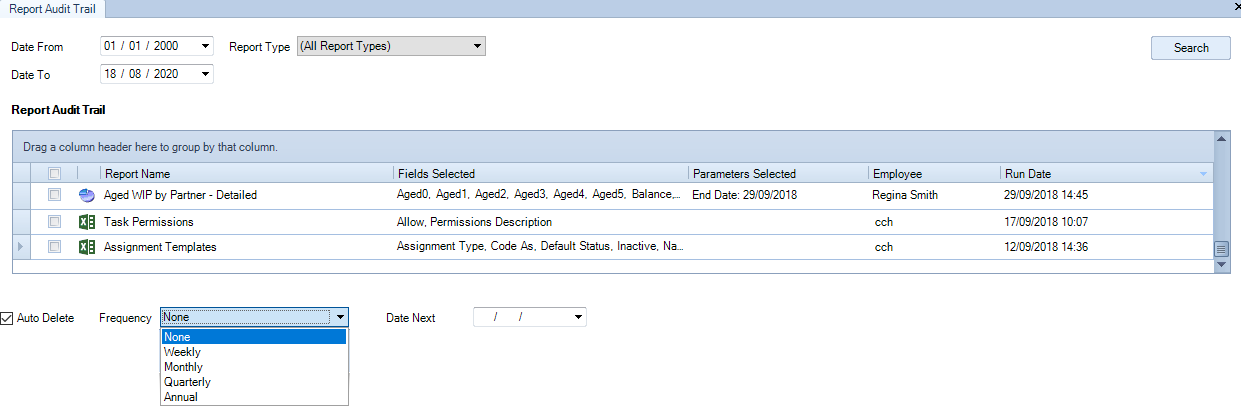Toggle the select-all checkbox in the grid header
This screenshot has width=1241, height=411.
point(55,174)
